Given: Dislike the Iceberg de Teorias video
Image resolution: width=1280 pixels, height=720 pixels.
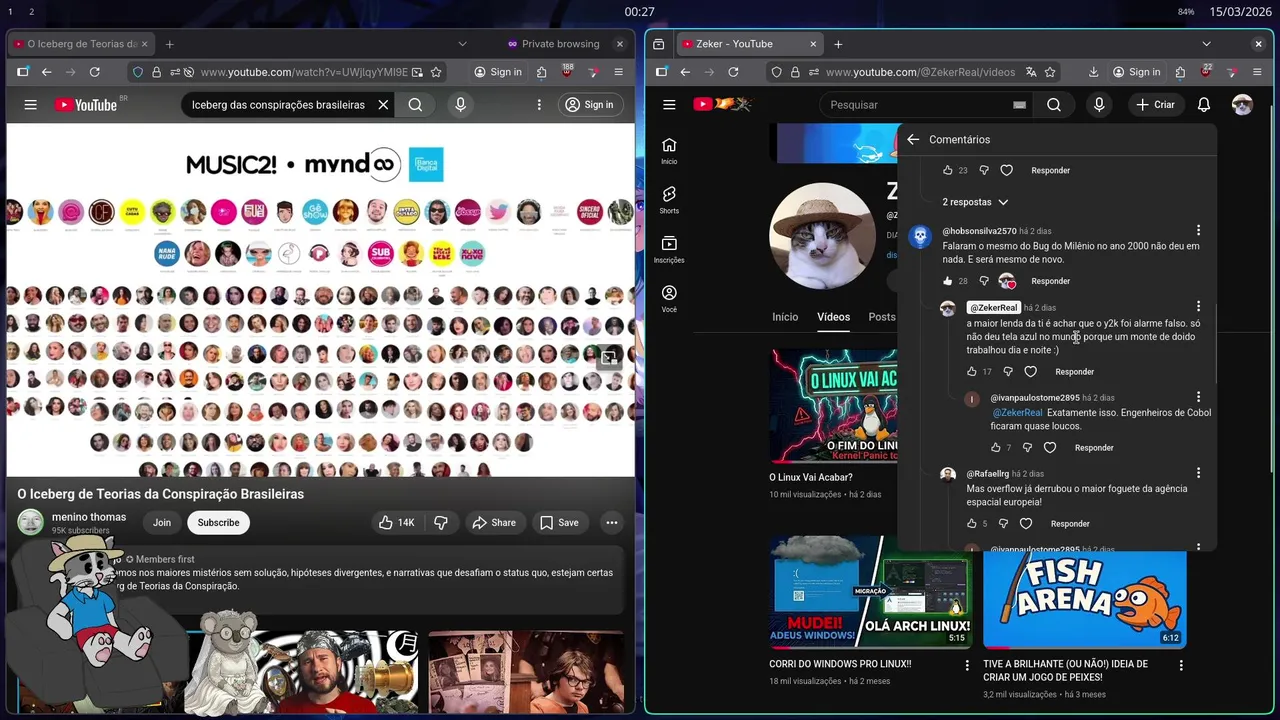Looking at the screenshot, I should [440, 523].
